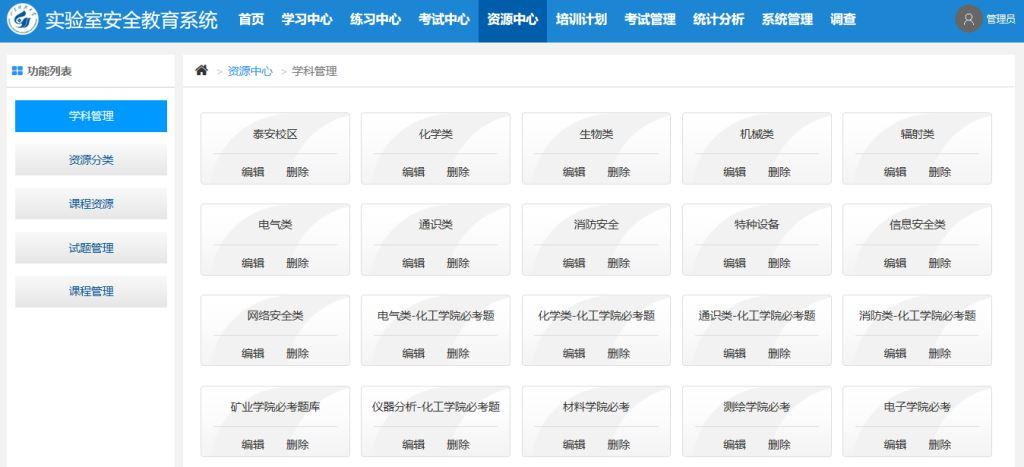The height and width of the screenshot is (467, 1024).
Task: Switch to 系统管理 in top navigation
Action: [787, 20]
